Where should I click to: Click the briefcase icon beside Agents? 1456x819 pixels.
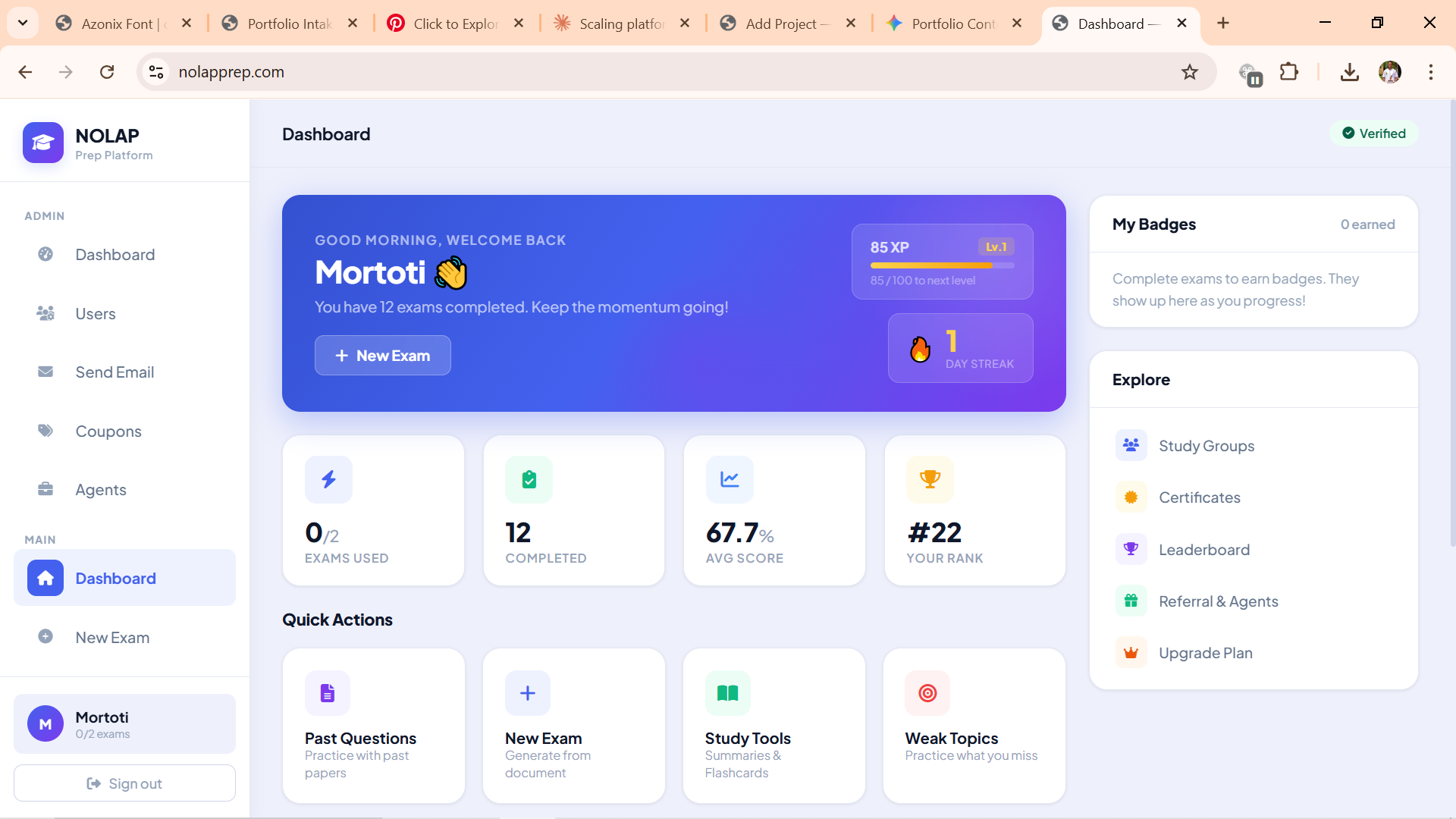coord(45,489)
